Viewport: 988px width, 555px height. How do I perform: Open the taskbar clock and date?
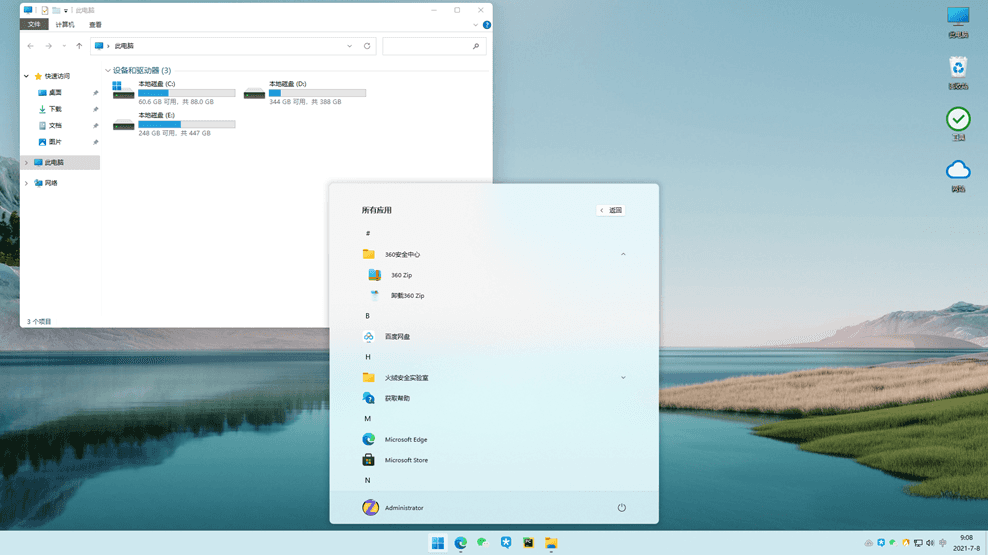point(966,543)
